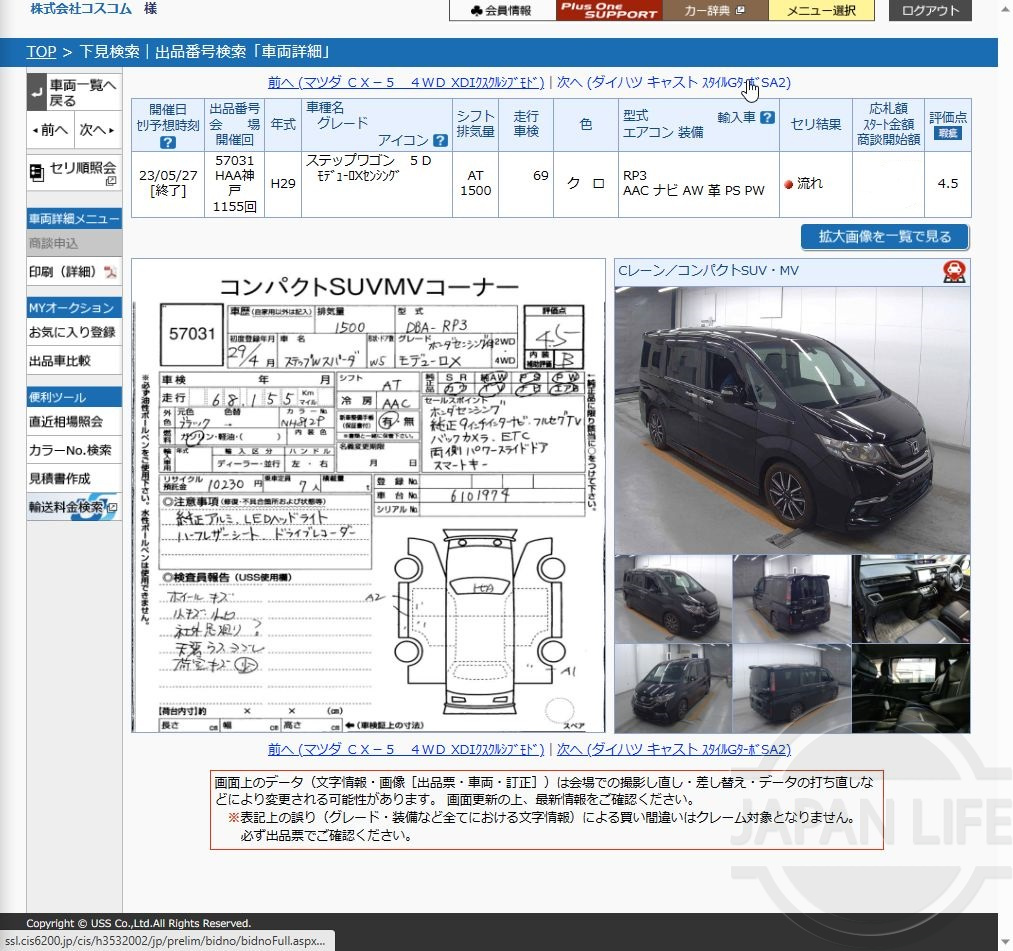1013x951 pixels.
Task: Click the ログアウト button
Action: [x=929, y=11]
